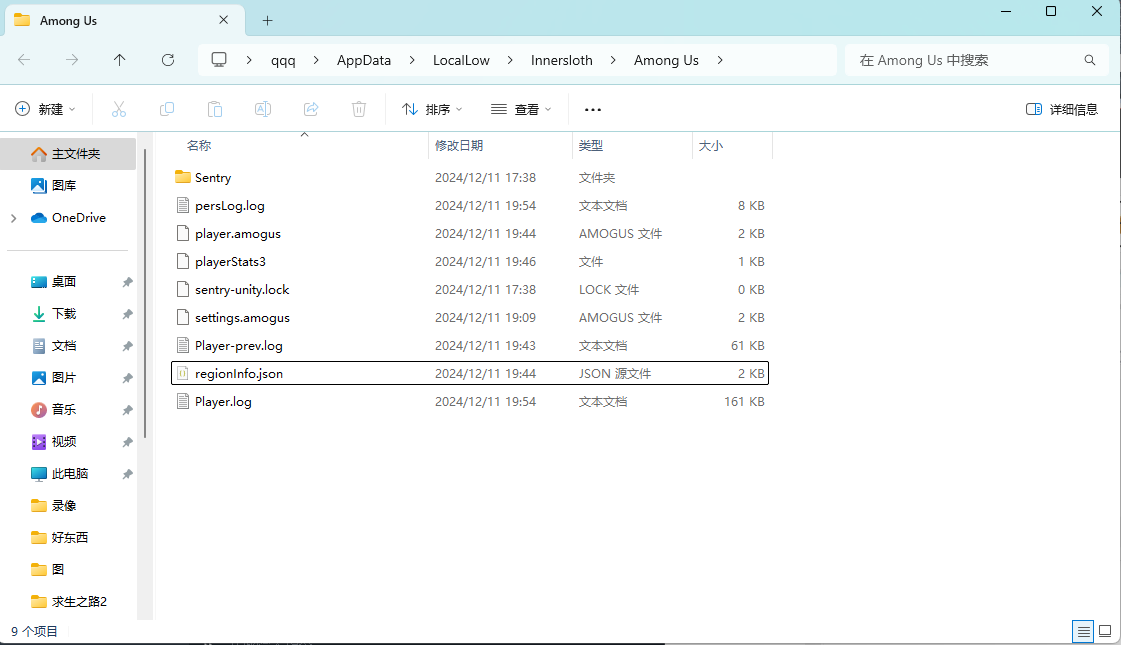The width and height of the screenshot is (1121, 645).
Task: Unpin 桌面 from quick access
Action: coord(127,282)
